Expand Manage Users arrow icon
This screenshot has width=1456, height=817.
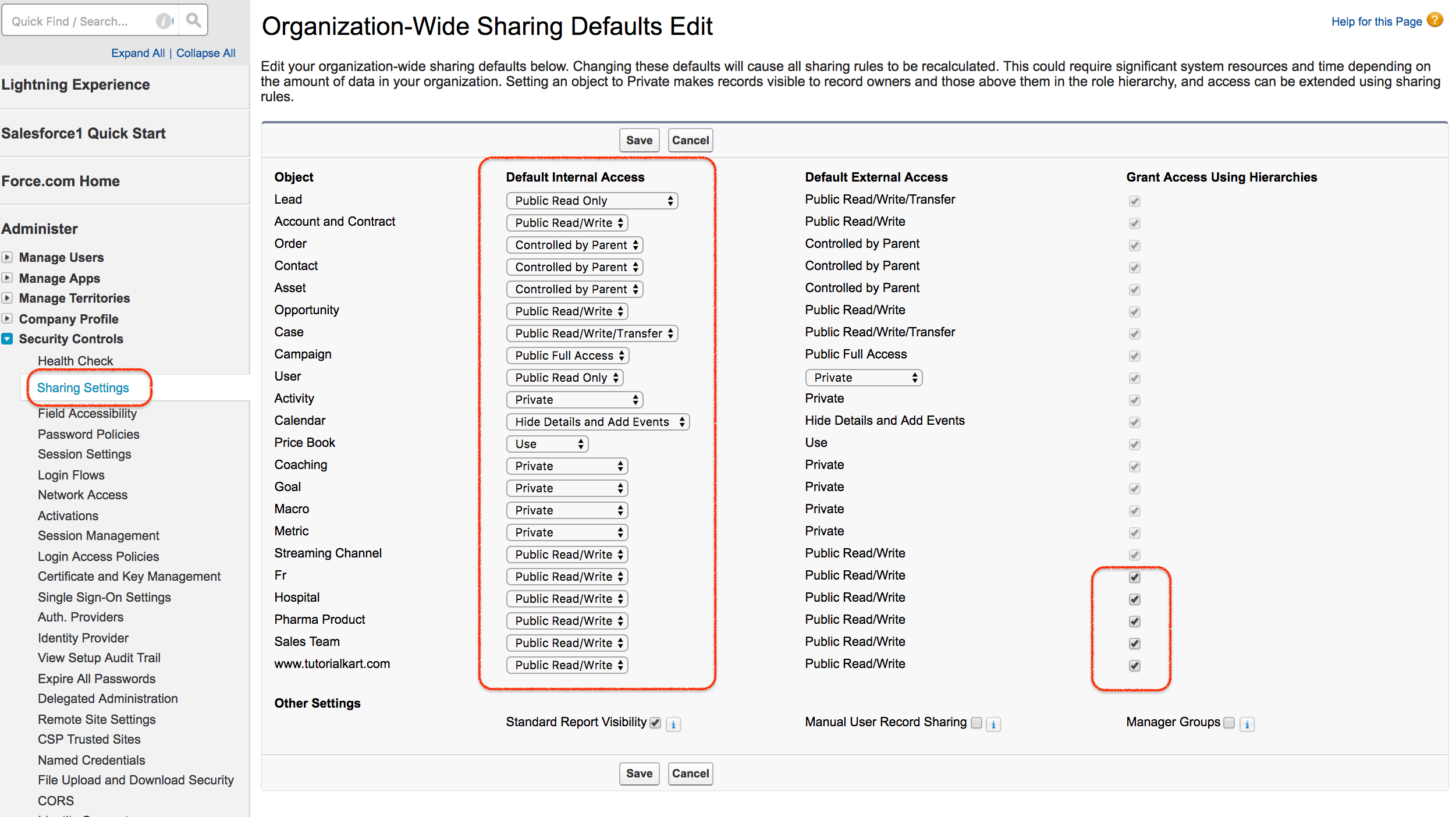[7, 257]
